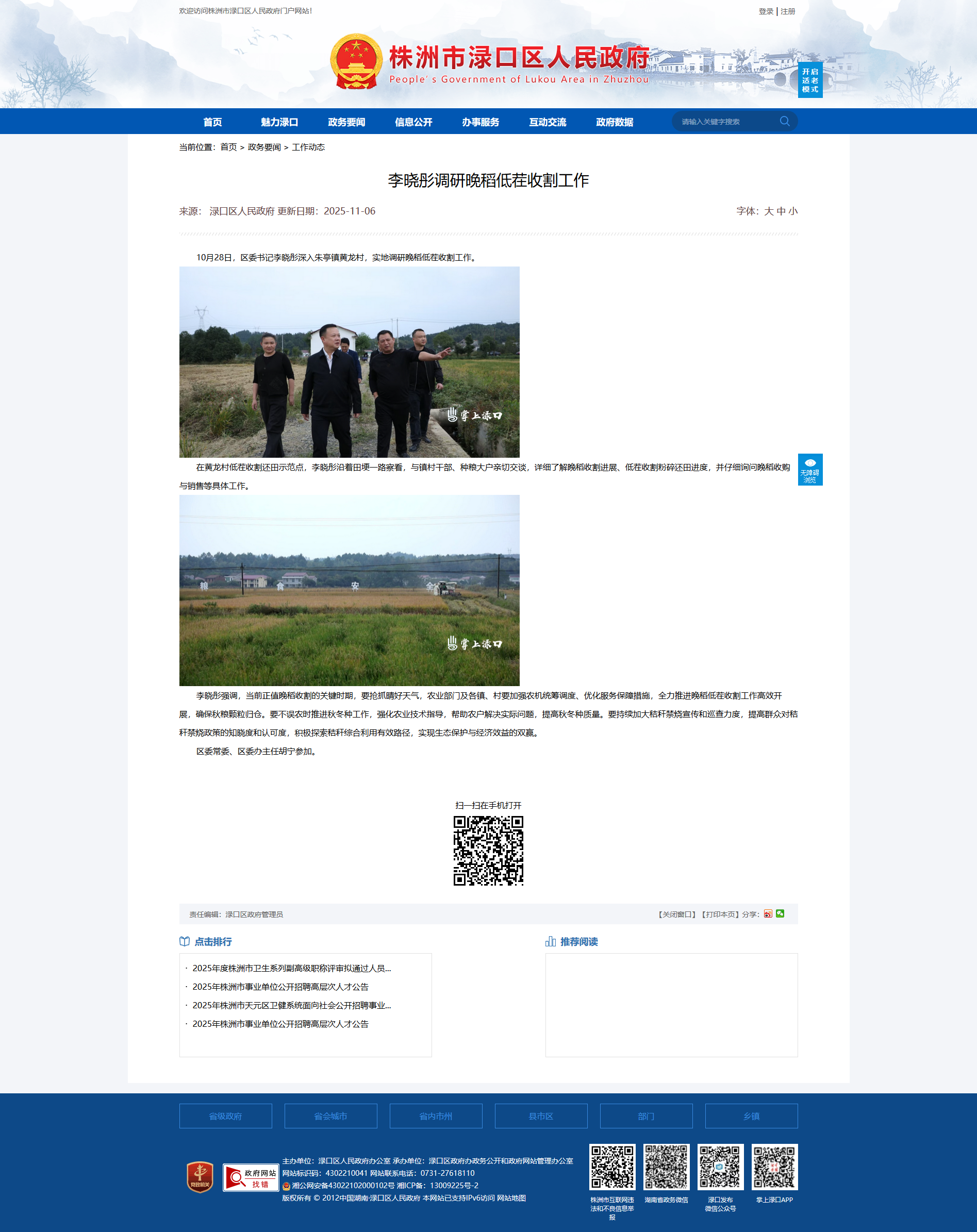The image size is (977, 1232).
Task: Open the first photo of officials in field
Action: pos(349,362)
